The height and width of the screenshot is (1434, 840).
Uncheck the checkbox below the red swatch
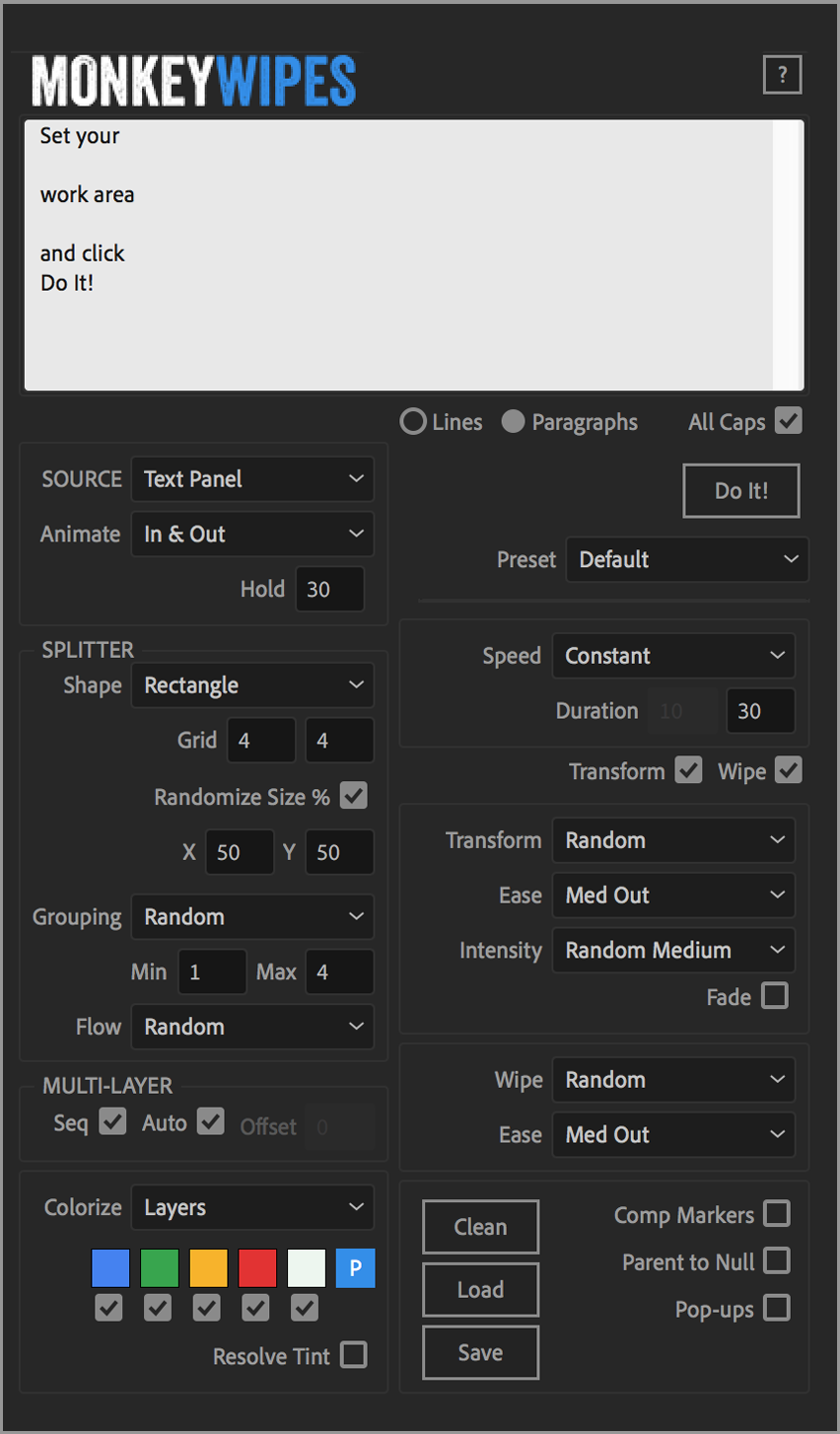coord(256,1309)
